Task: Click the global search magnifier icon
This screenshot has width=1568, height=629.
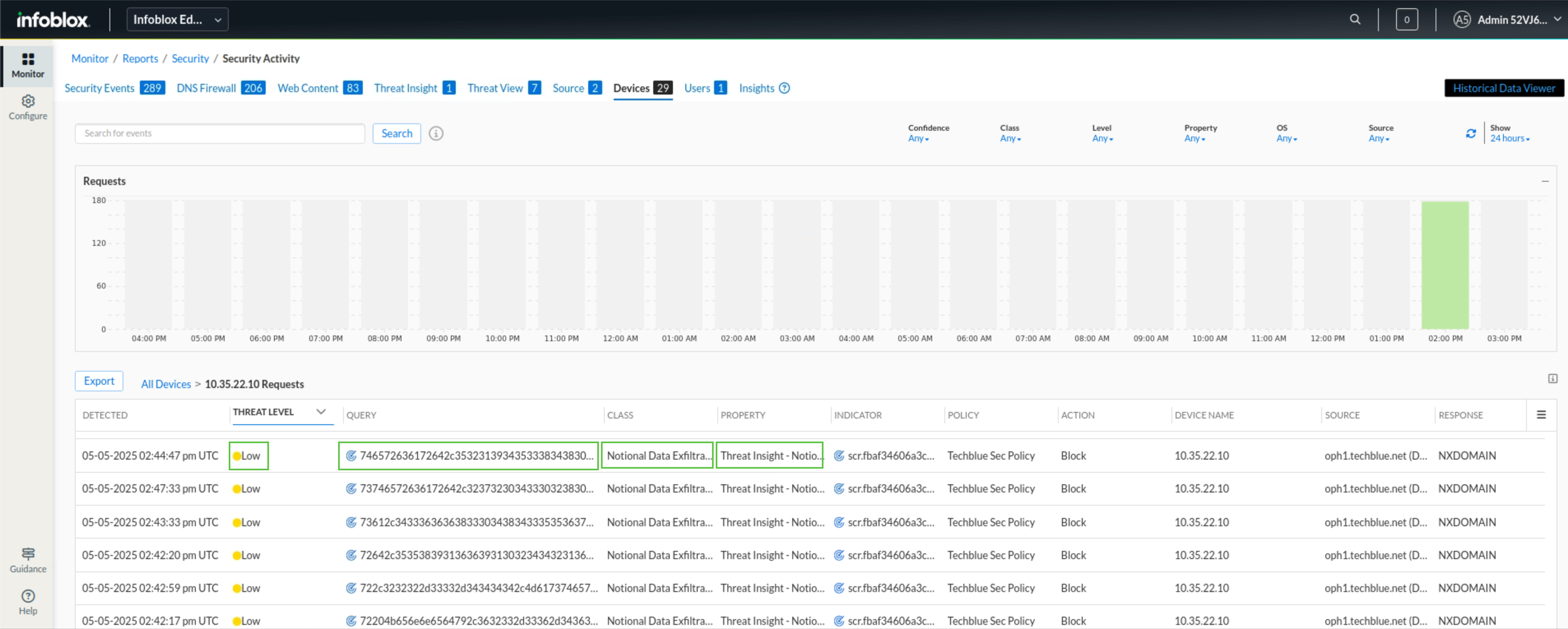Action: [x=1355, y=19]
